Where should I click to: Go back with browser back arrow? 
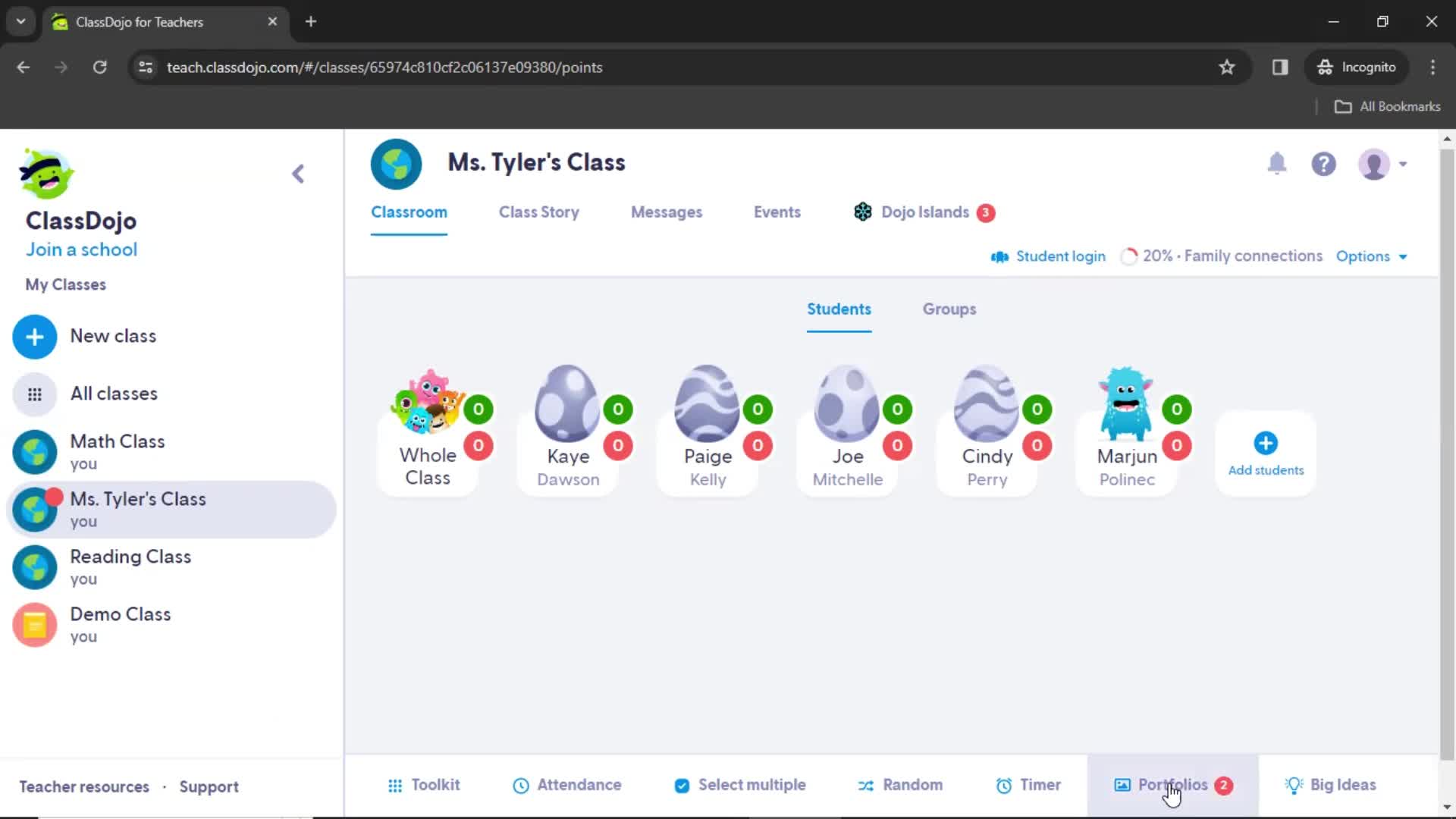[24, 67]
